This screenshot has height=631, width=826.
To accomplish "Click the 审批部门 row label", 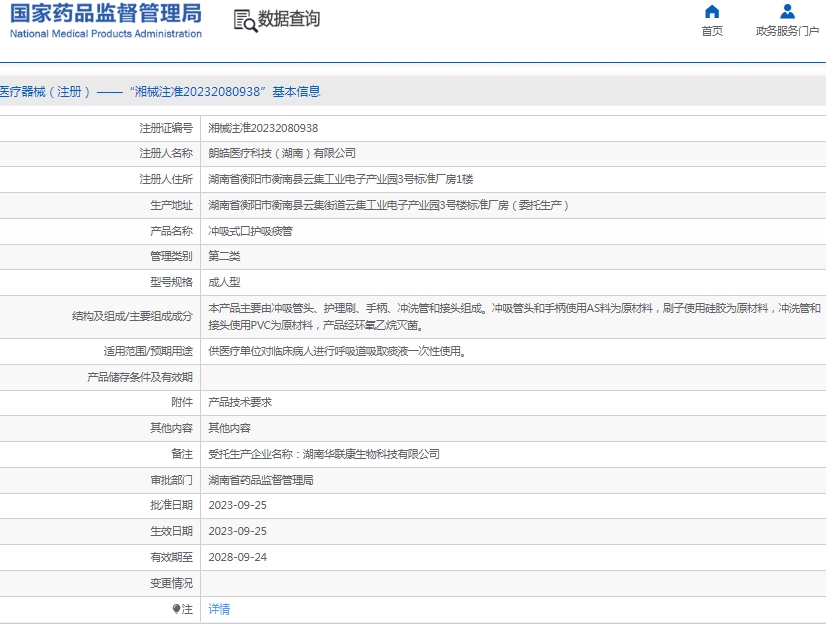I will tap(171, 480).
